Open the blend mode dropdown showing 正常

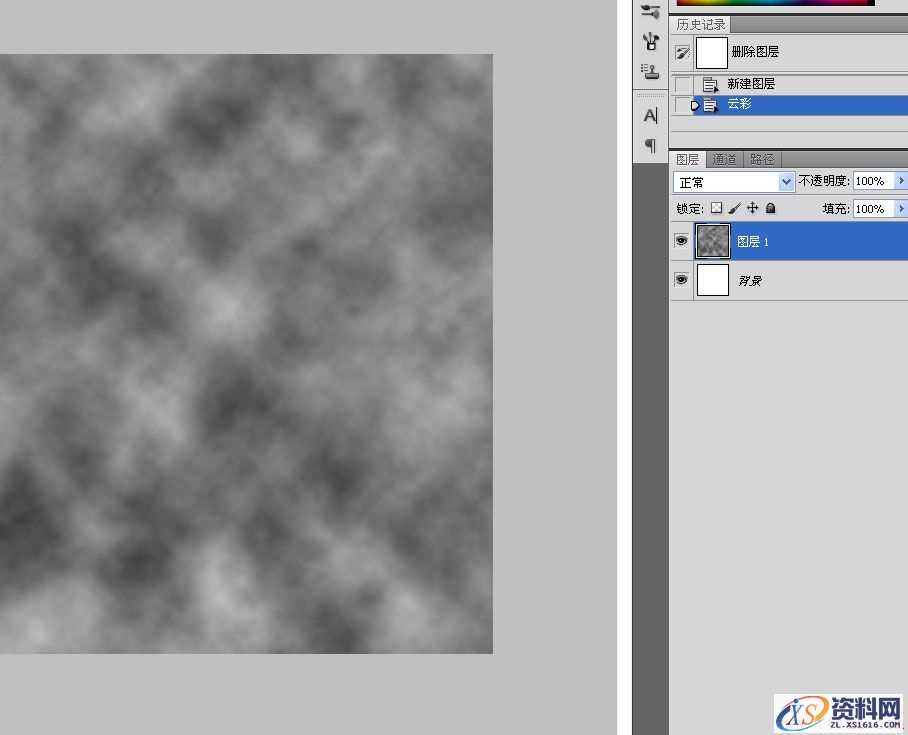[734, 182]
